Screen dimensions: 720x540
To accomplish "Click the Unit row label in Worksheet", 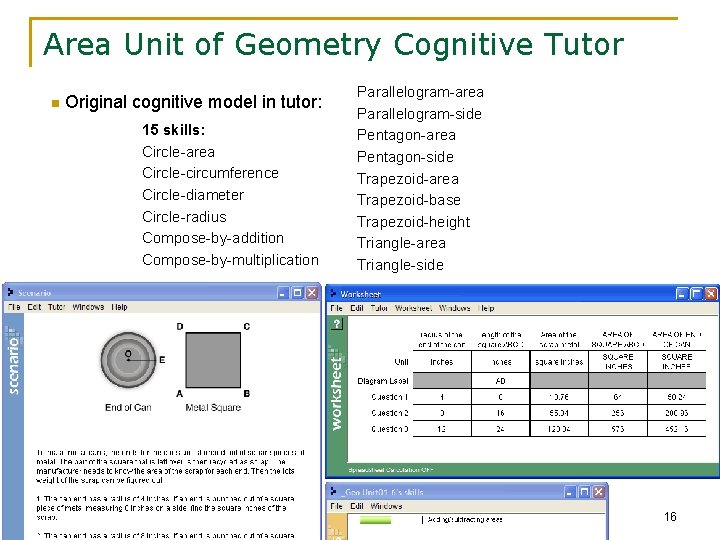I will pyautogui.click(x=401, y=362).
